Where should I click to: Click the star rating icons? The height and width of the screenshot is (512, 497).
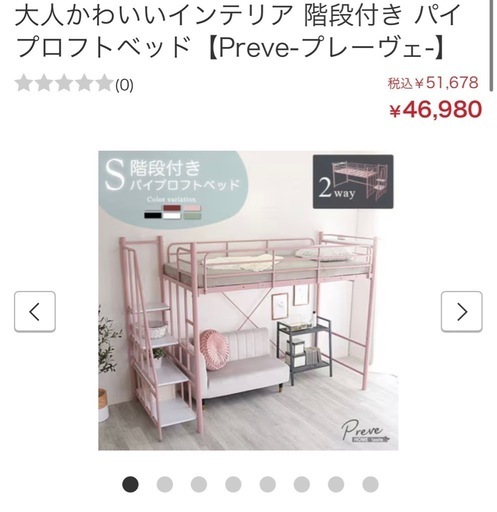[x=64, y=83]
